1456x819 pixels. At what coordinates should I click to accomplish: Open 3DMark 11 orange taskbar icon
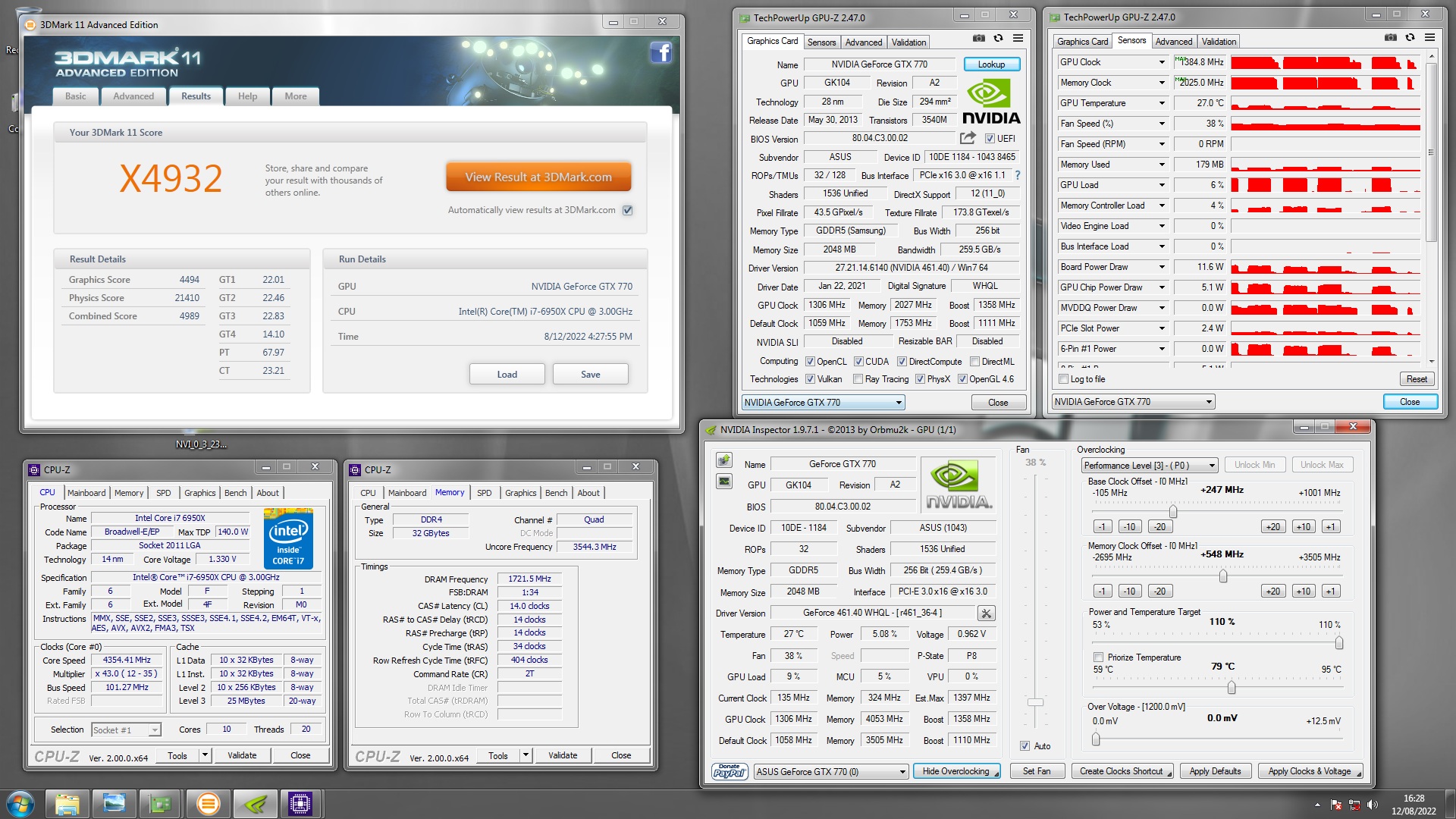pos(208,804)
